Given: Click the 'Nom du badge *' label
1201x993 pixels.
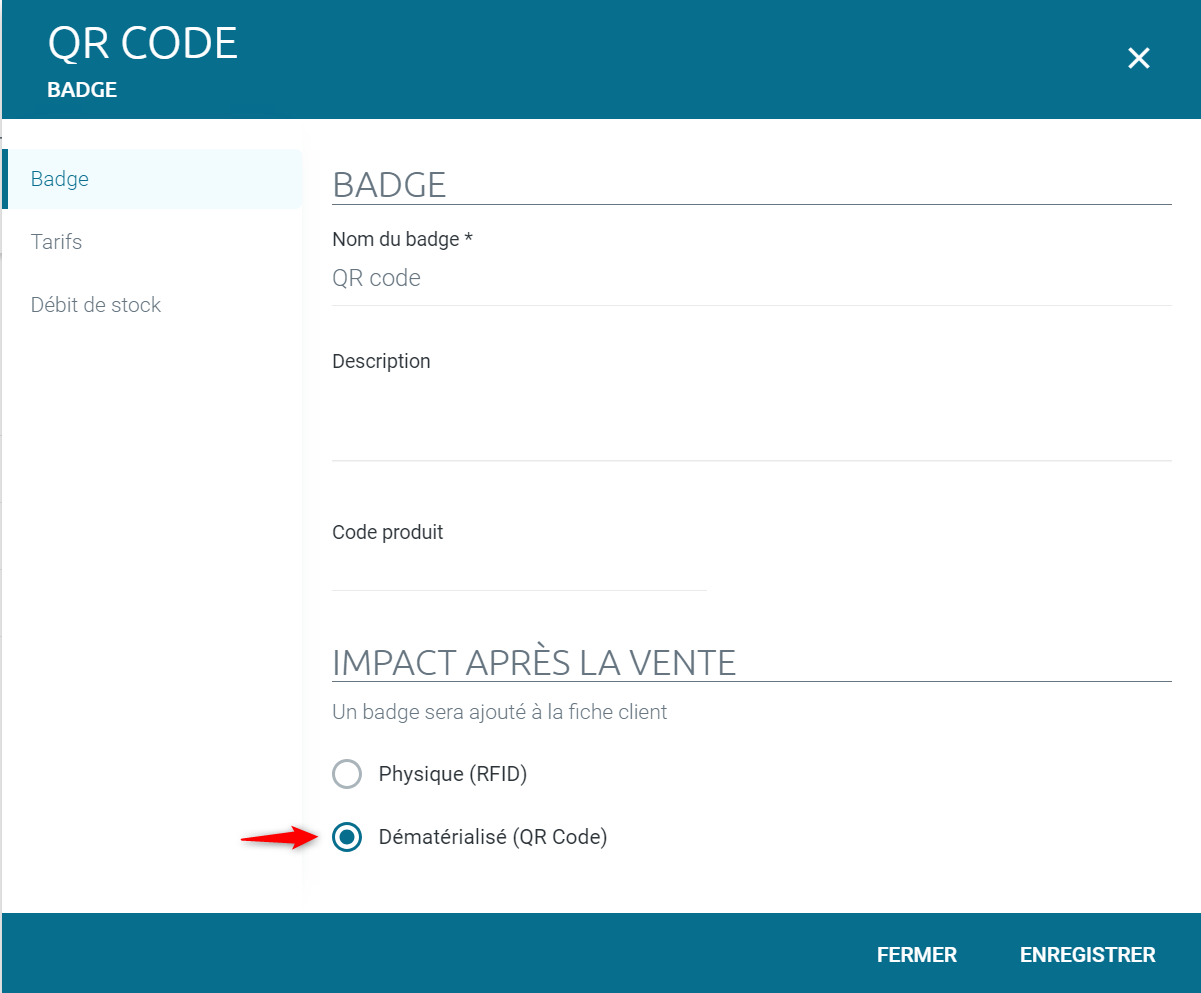Looking at the screenshot, I should 402,239.
